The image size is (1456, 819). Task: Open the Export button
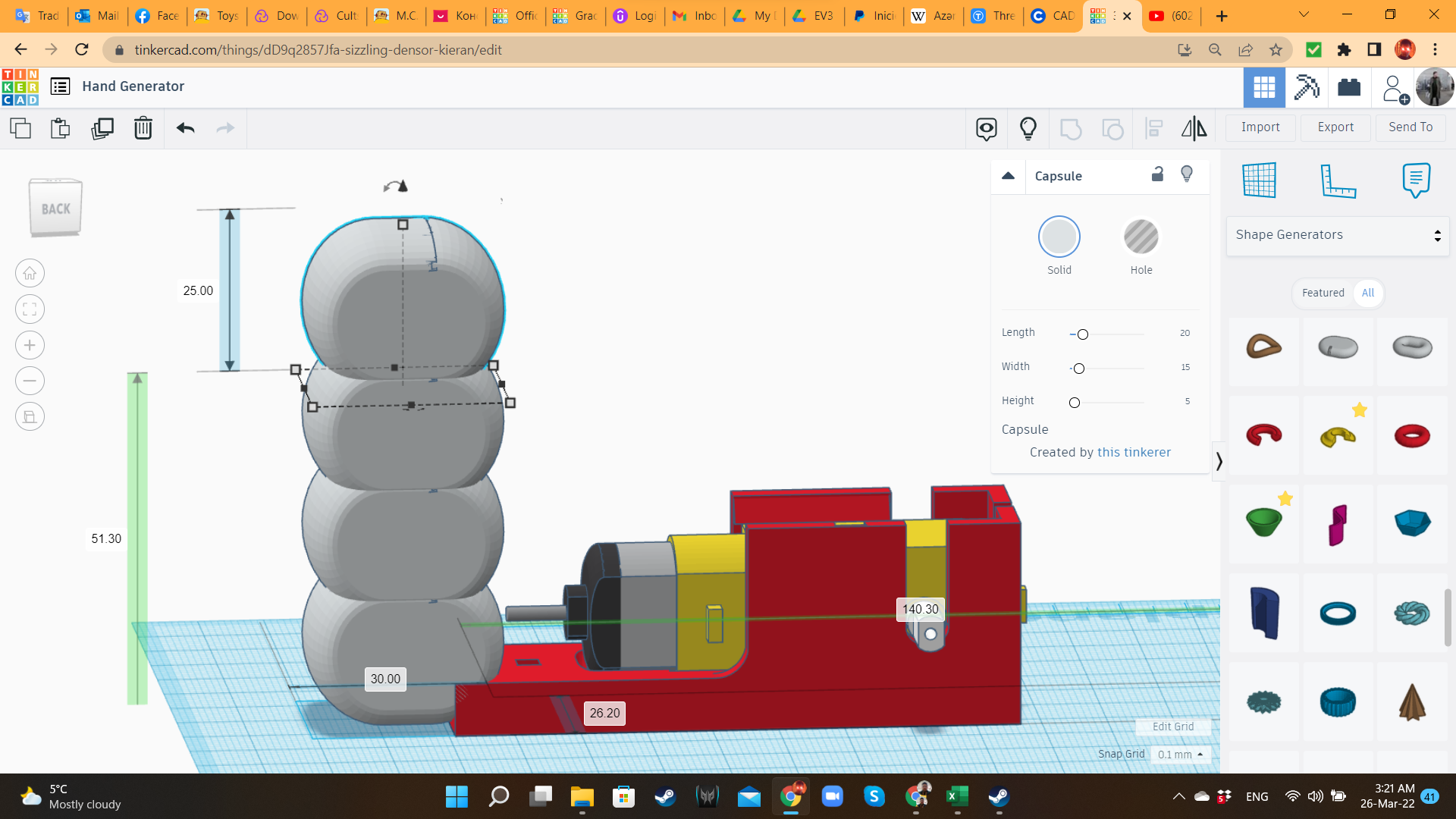(1335, 127)
